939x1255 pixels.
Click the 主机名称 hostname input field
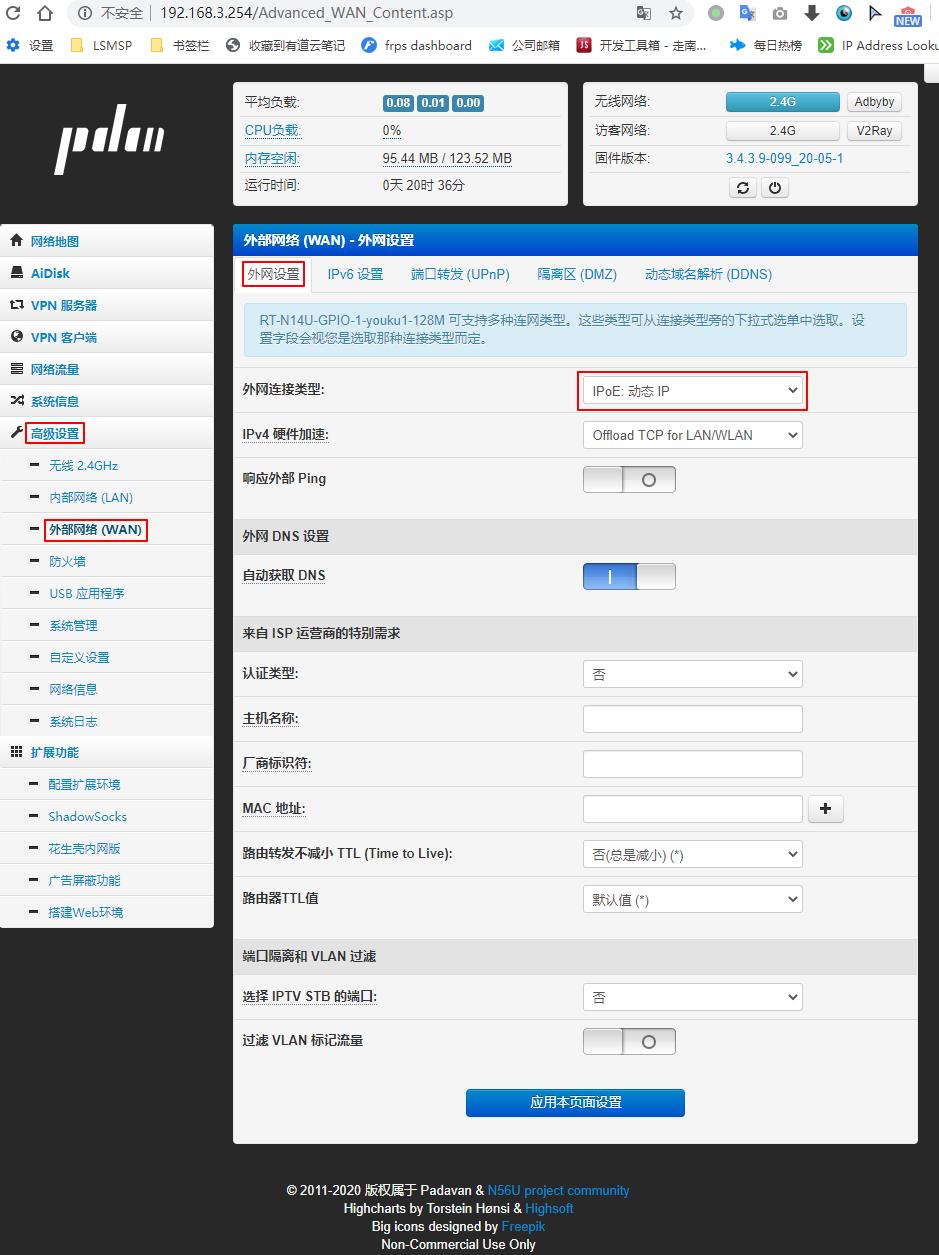coord(692,719)
